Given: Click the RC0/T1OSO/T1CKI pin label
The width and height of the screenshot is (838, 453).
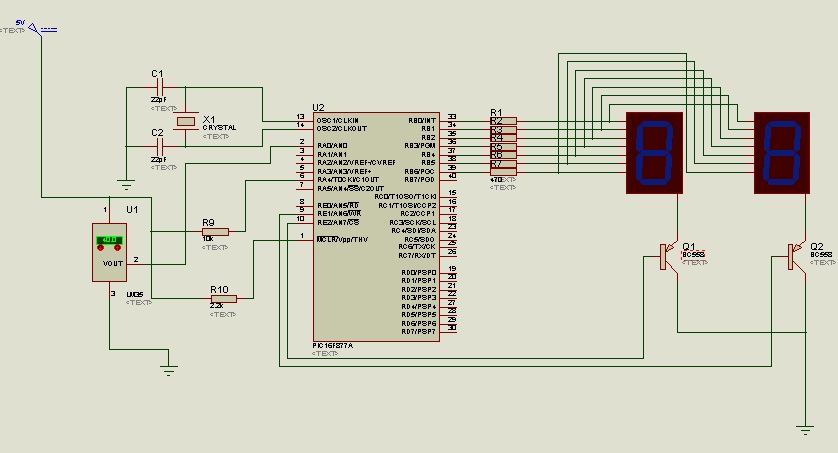Looking at the screenshot, I should click(405, 197).
